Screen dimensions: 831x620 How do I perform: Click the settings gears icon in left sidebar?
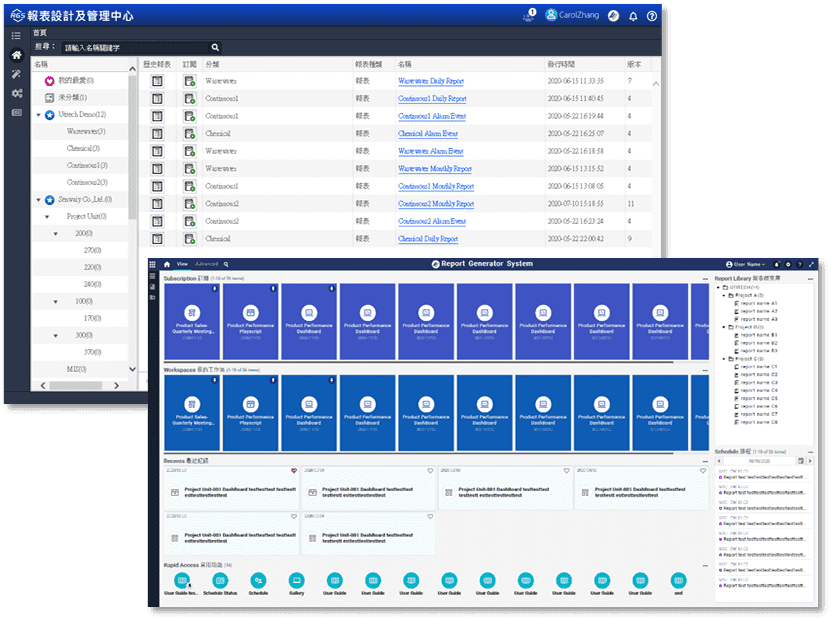pos(16,93)
